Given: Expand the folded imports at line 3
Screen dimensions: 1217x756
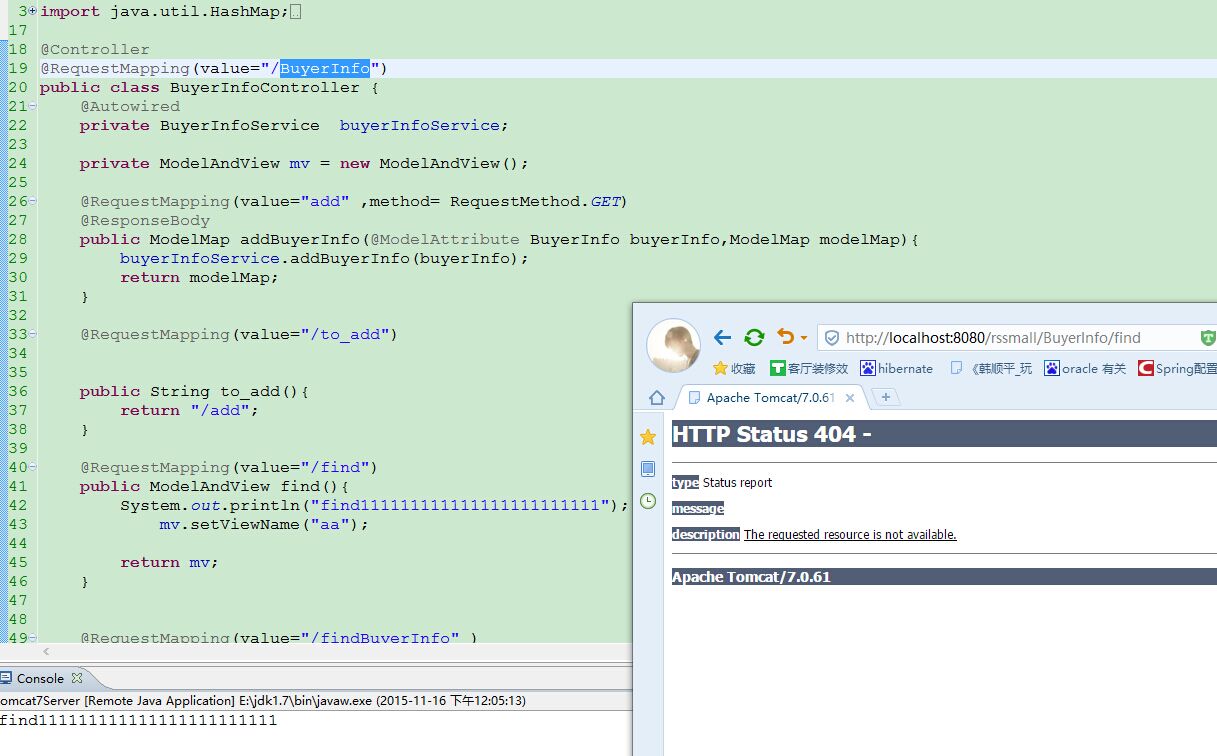Looking at the screenshot, I should [33, 11].
